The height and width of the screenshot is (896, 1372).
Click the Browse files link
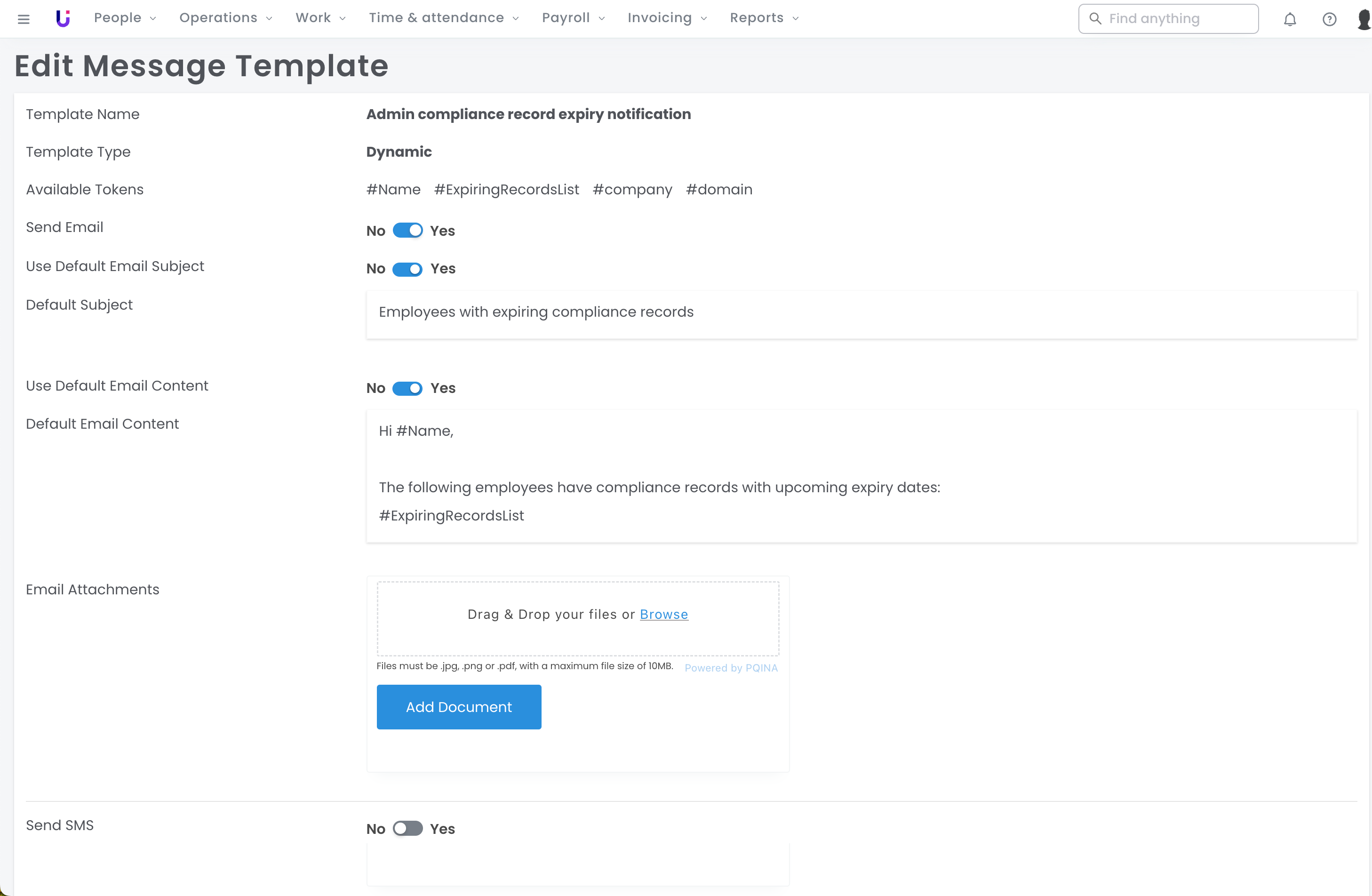point(663,615)
